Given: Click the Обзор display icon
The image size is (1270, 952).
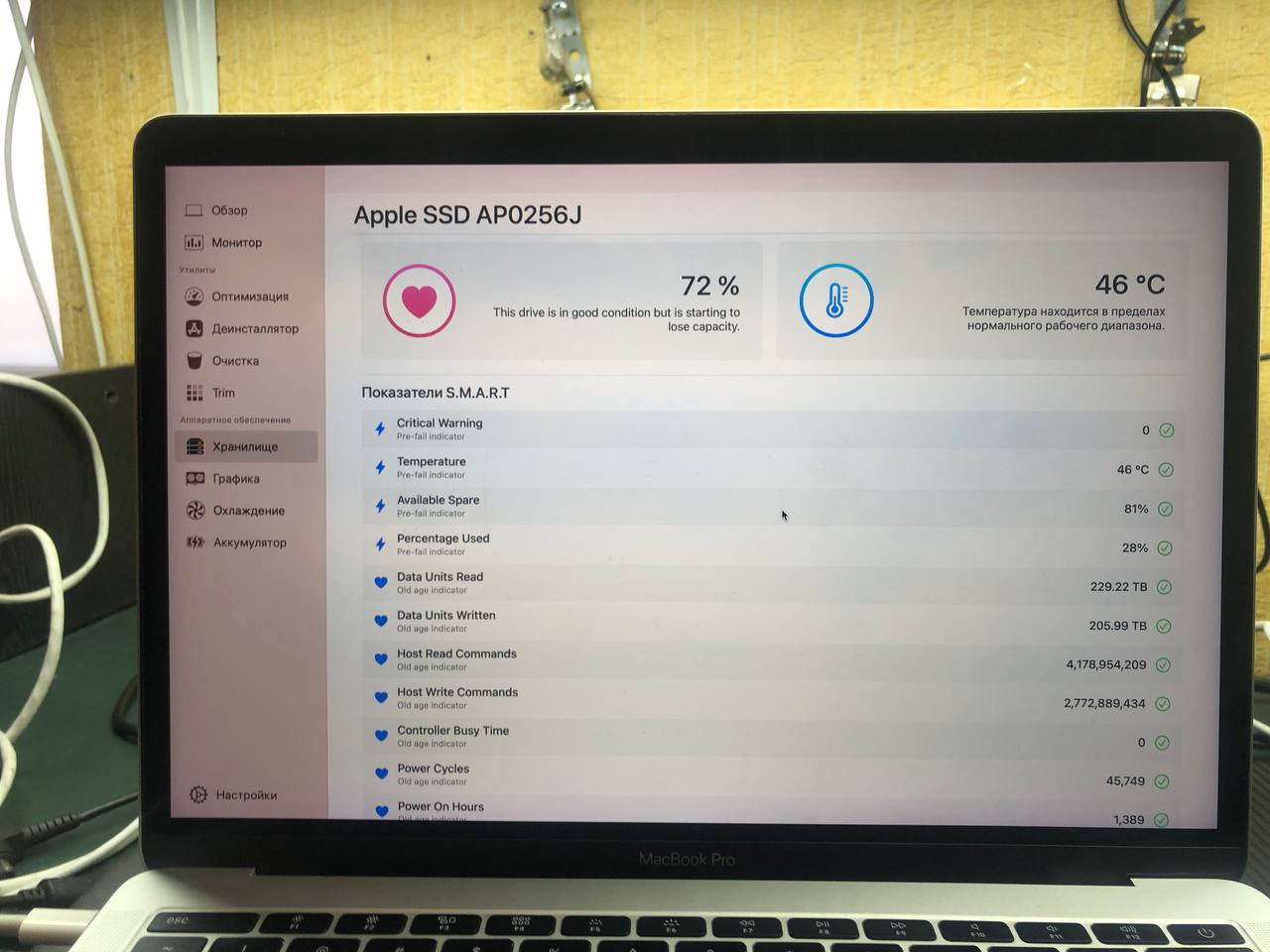Looking at the screenshot, I should pyautogui.click(x=193, y=210).
